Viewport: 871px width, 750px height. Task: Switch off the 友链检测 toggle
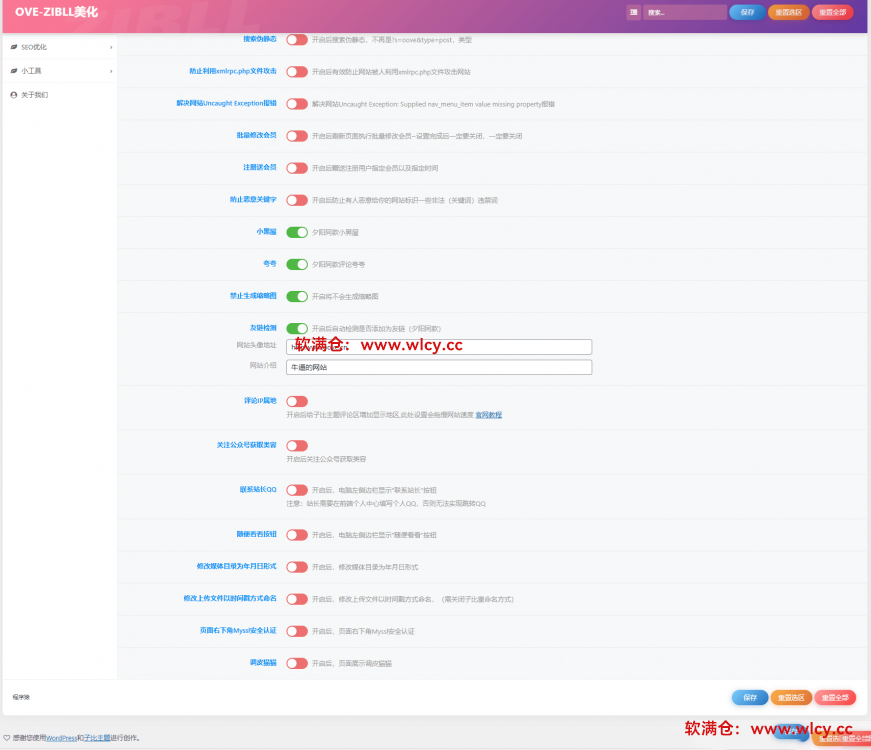(297, 328)
